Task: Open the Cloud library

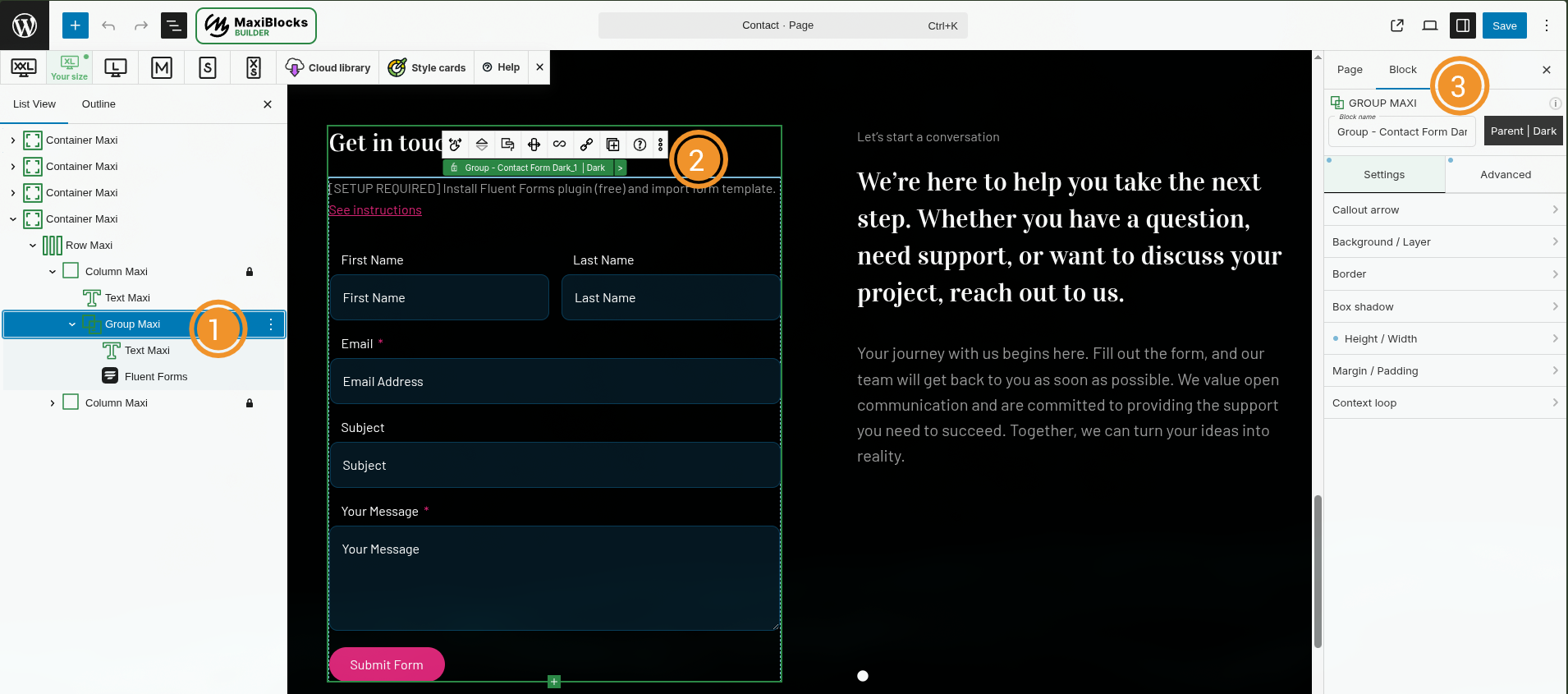Action: click(x=328, y=67)
